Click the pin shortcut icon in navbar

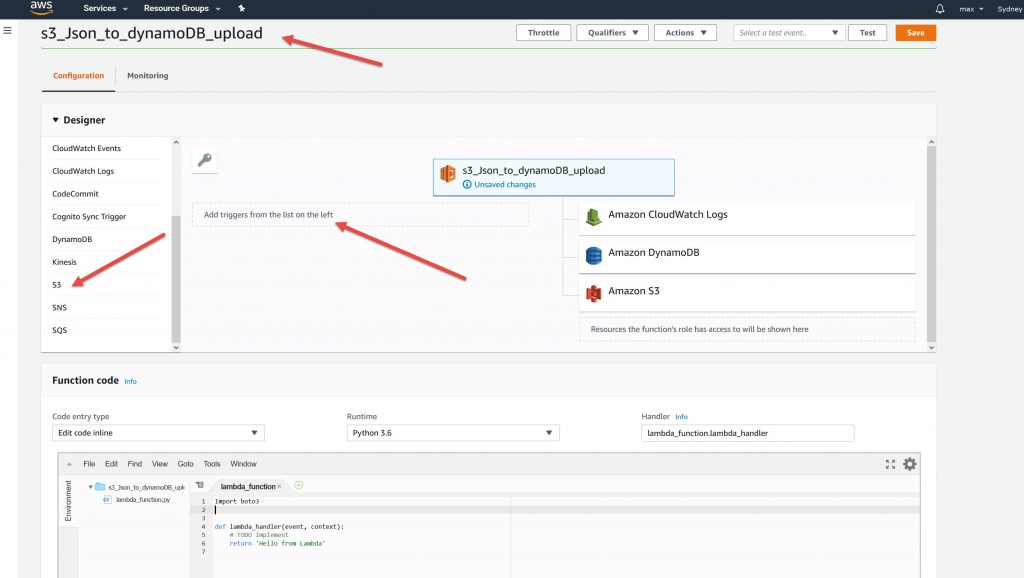pos(243,8)
